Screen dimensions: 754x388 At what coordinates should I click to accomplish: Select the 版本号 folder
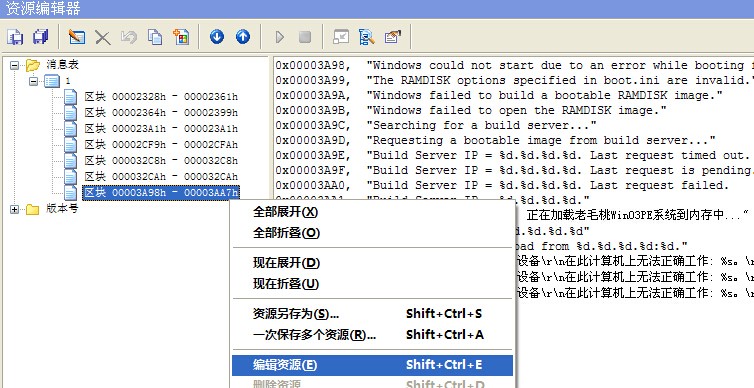coord(62,209)
